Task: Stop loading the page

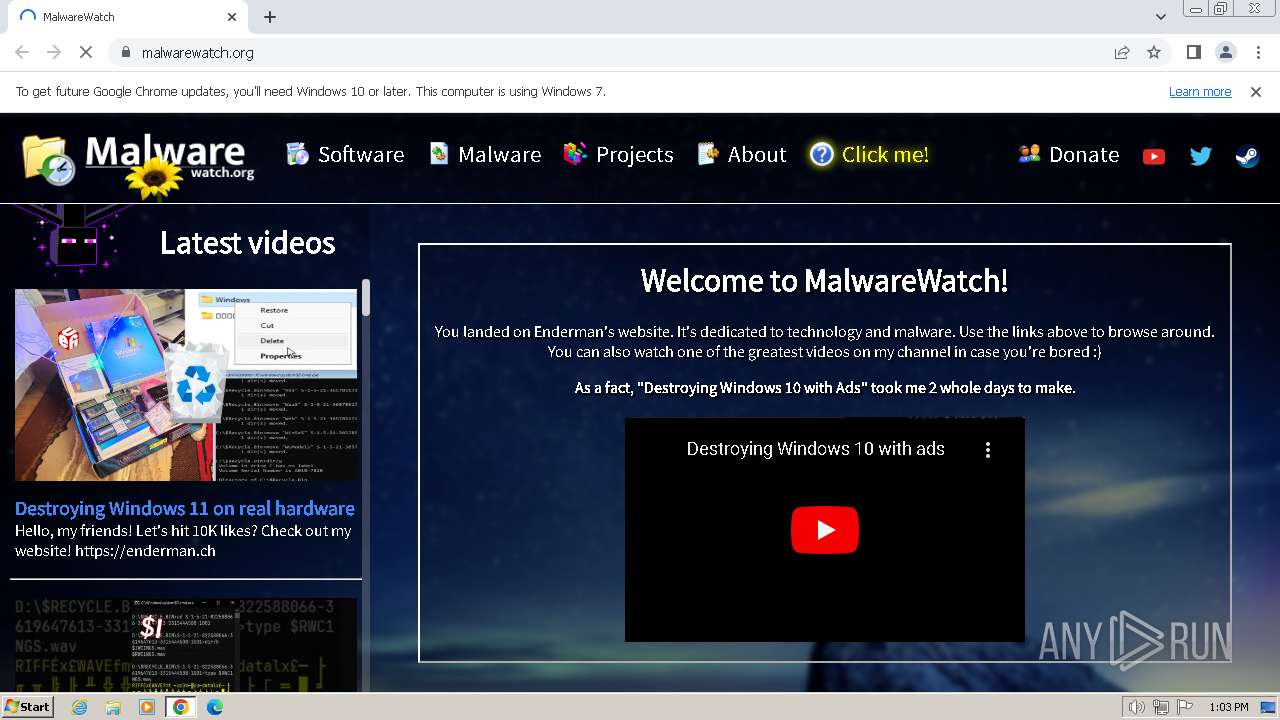Action: click(86, 52)
